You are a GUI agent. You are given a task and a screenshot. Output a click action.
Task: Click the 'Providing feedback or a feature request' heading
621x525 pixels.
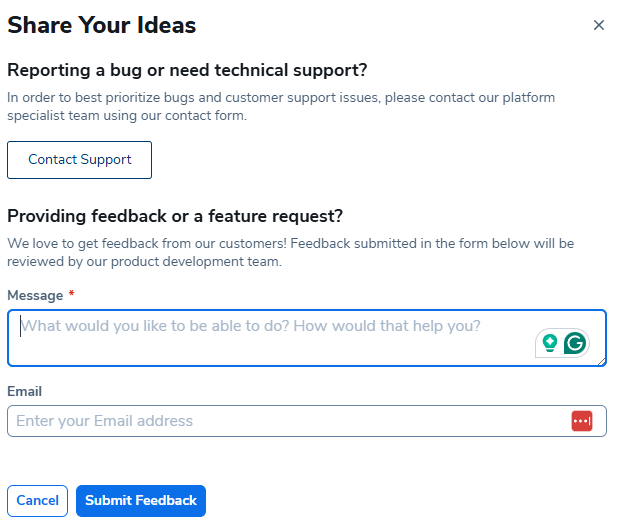coord(175,216)
